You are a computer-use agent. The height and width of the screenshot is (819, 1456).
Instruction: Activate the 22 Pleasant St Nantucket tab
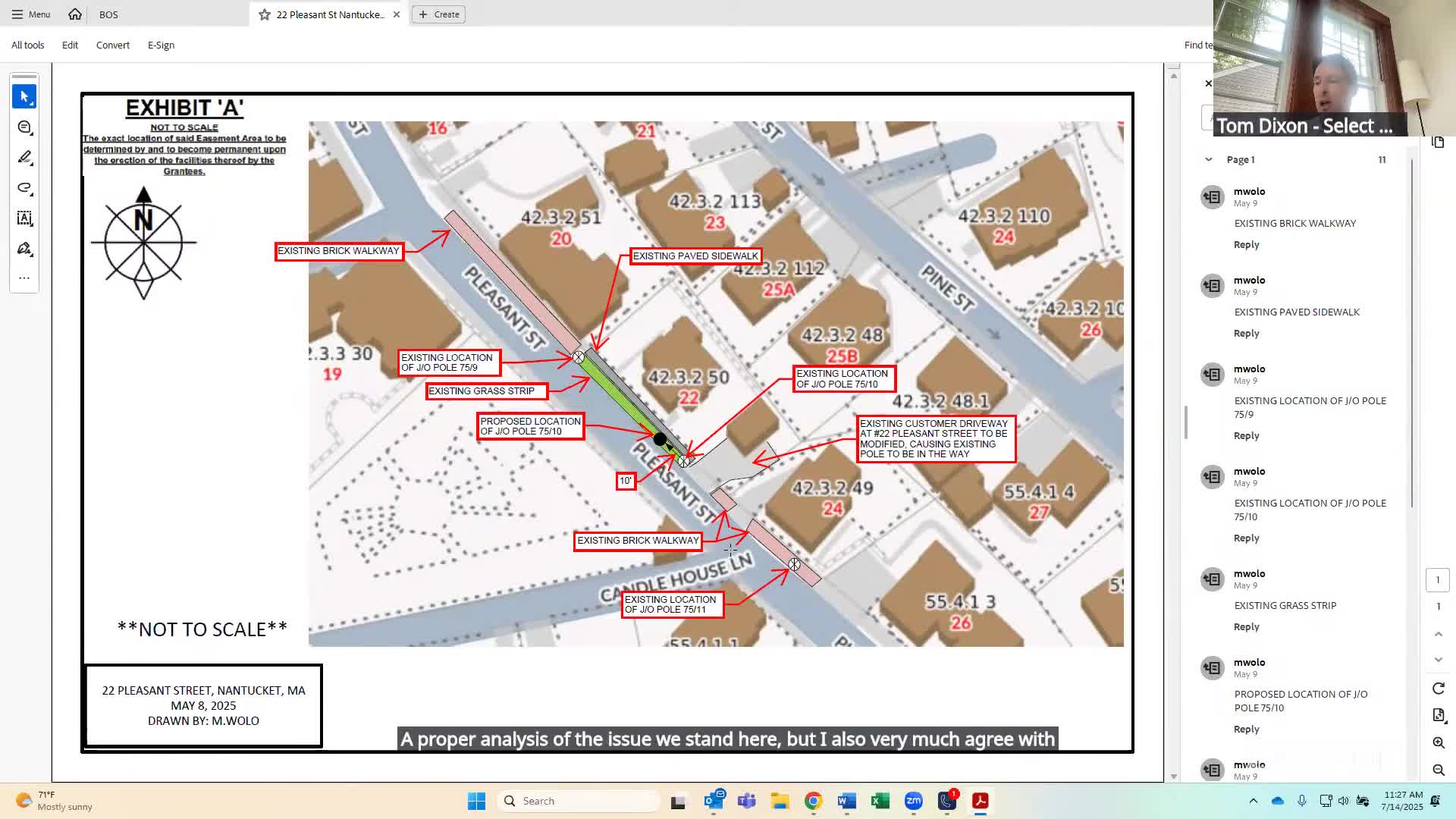point(330,14)
